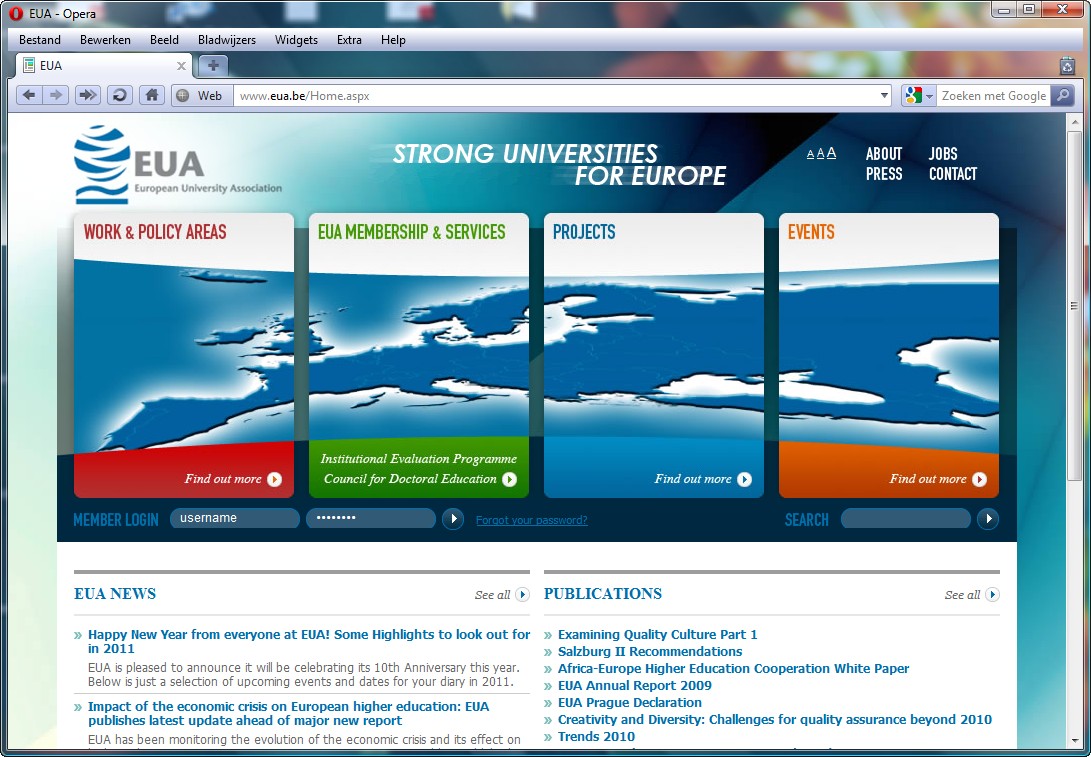Click the Forgot your password link

[x=531, y=520]
